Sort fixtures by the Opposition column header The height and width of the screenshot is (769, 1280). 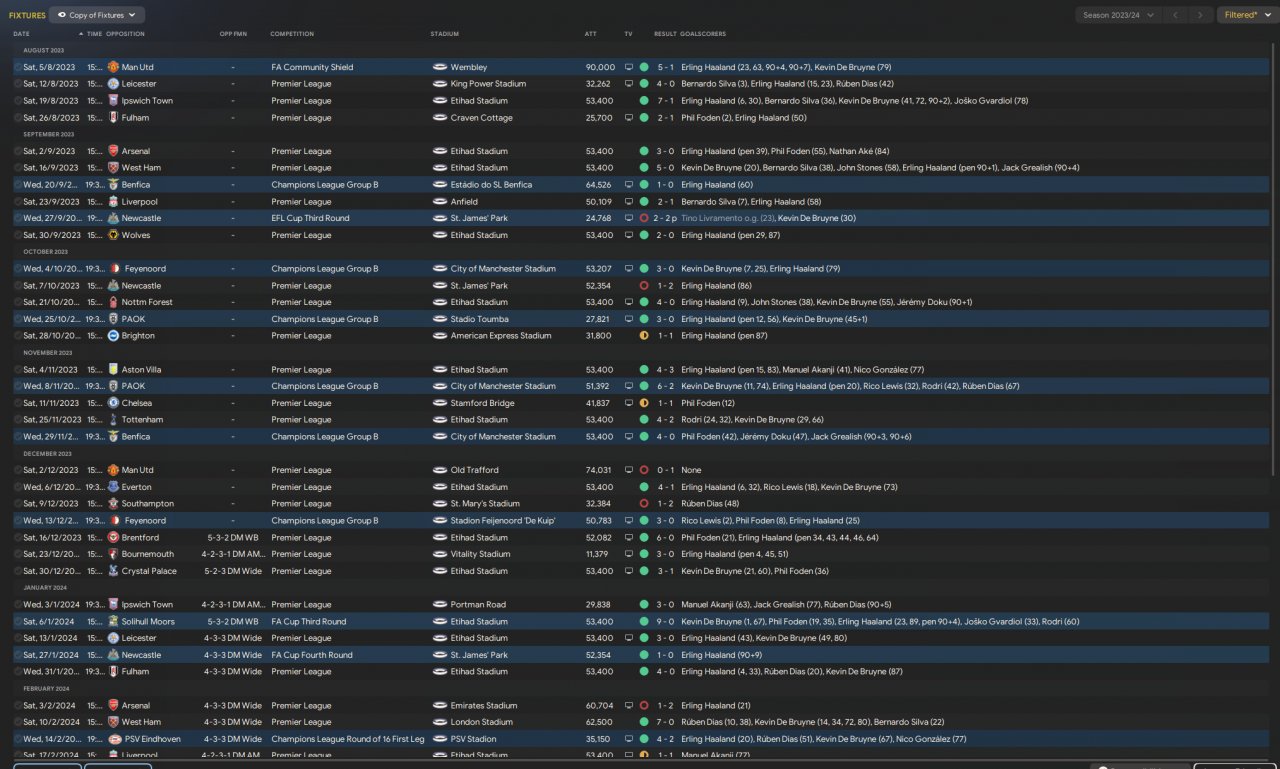(x=125, y=34)
